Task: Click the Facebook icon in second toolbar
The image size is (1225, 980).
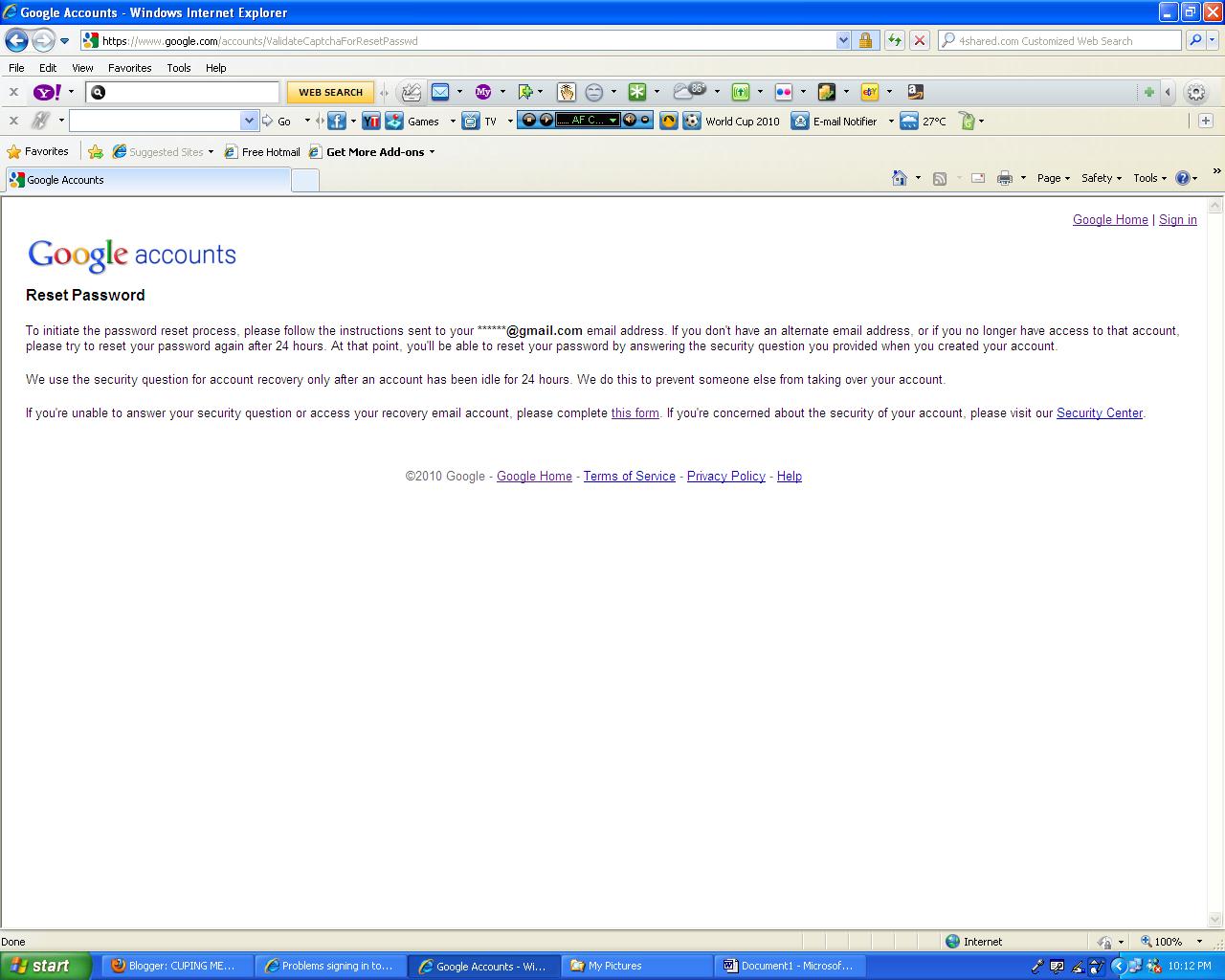Action: pyautogui.click(x=337, y=121)
